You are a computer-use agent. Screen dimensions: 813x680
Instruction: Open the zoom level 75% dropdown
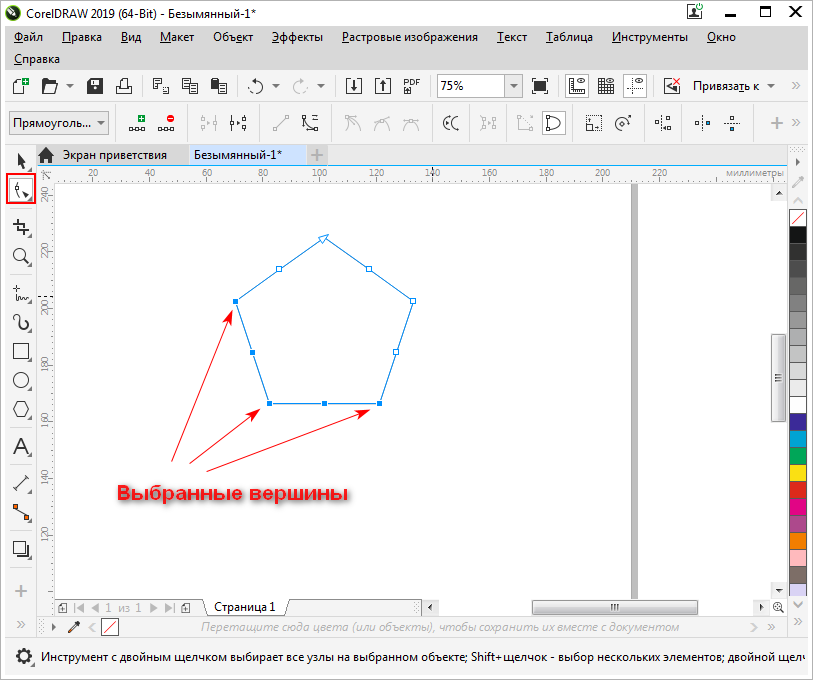pos(513,86)
